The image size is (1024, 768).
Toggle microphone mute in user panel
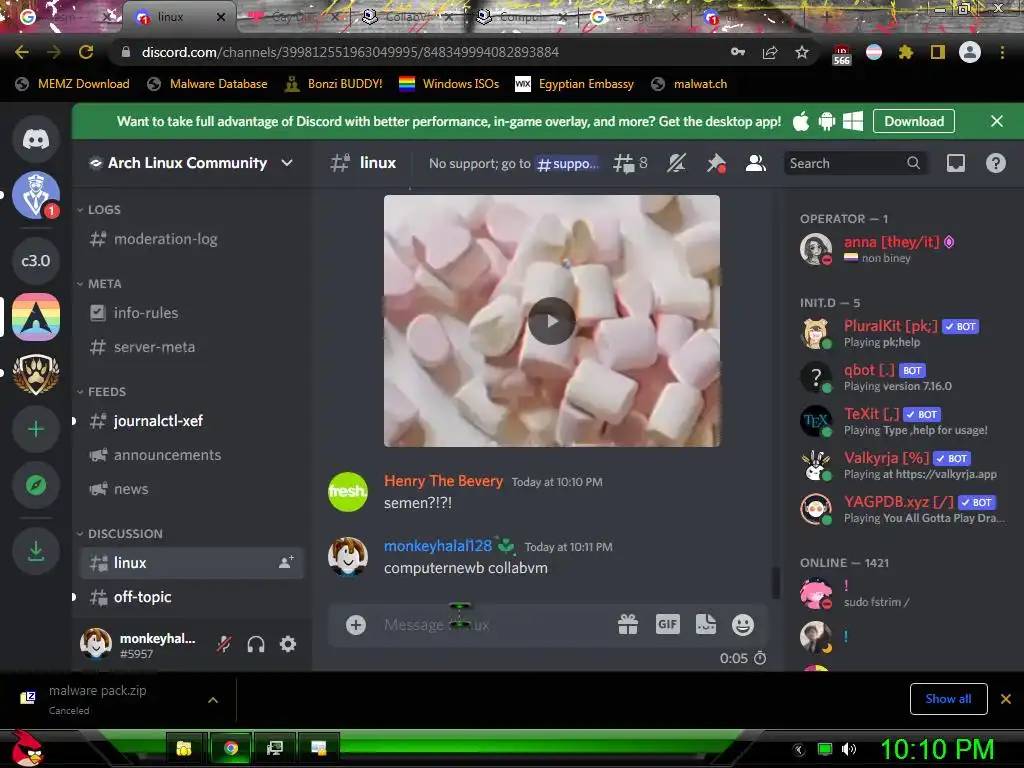pyautogui.click(x=224, y=645)
